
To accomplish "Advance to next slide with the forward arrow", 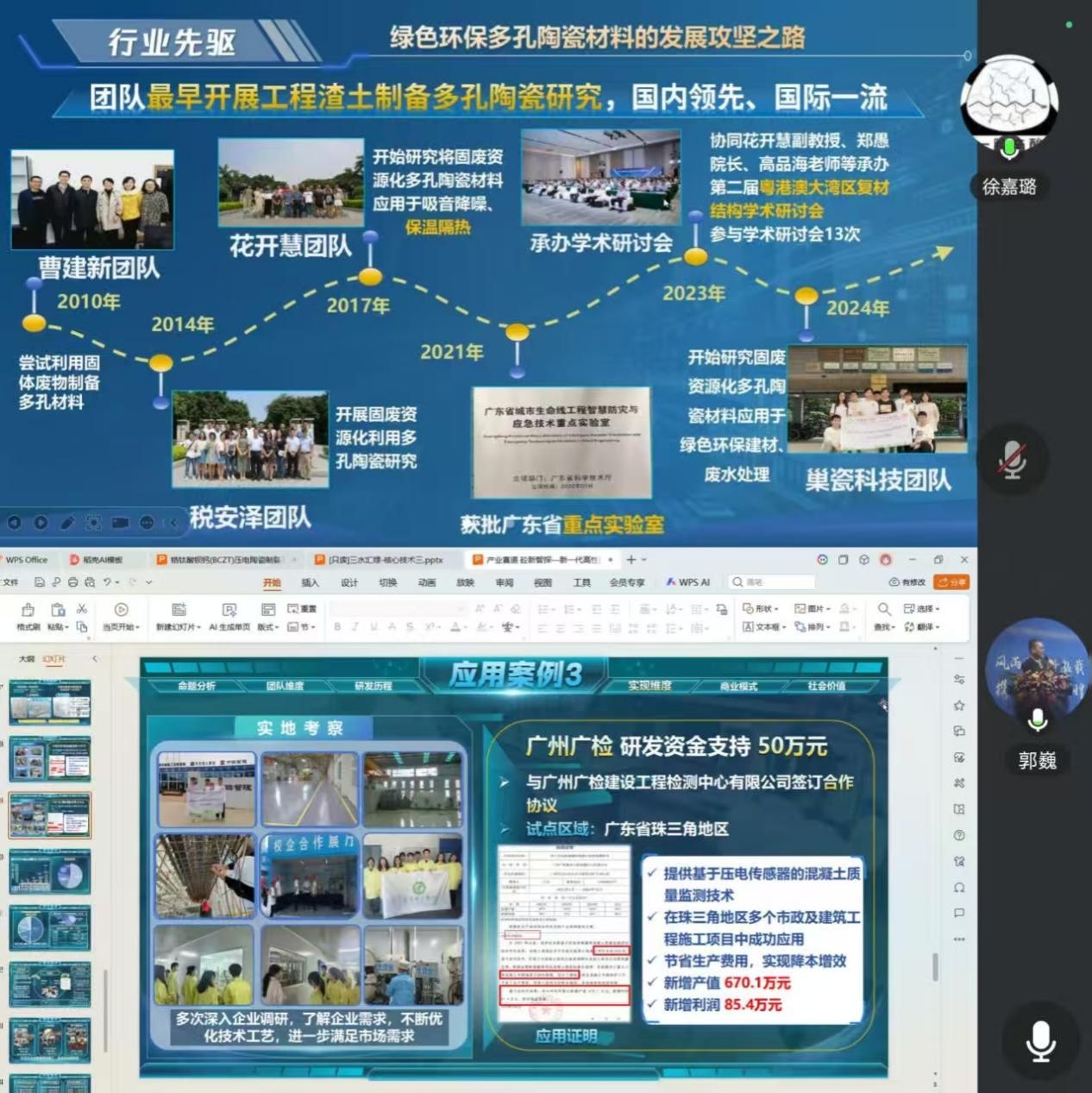I will (41, 523).
